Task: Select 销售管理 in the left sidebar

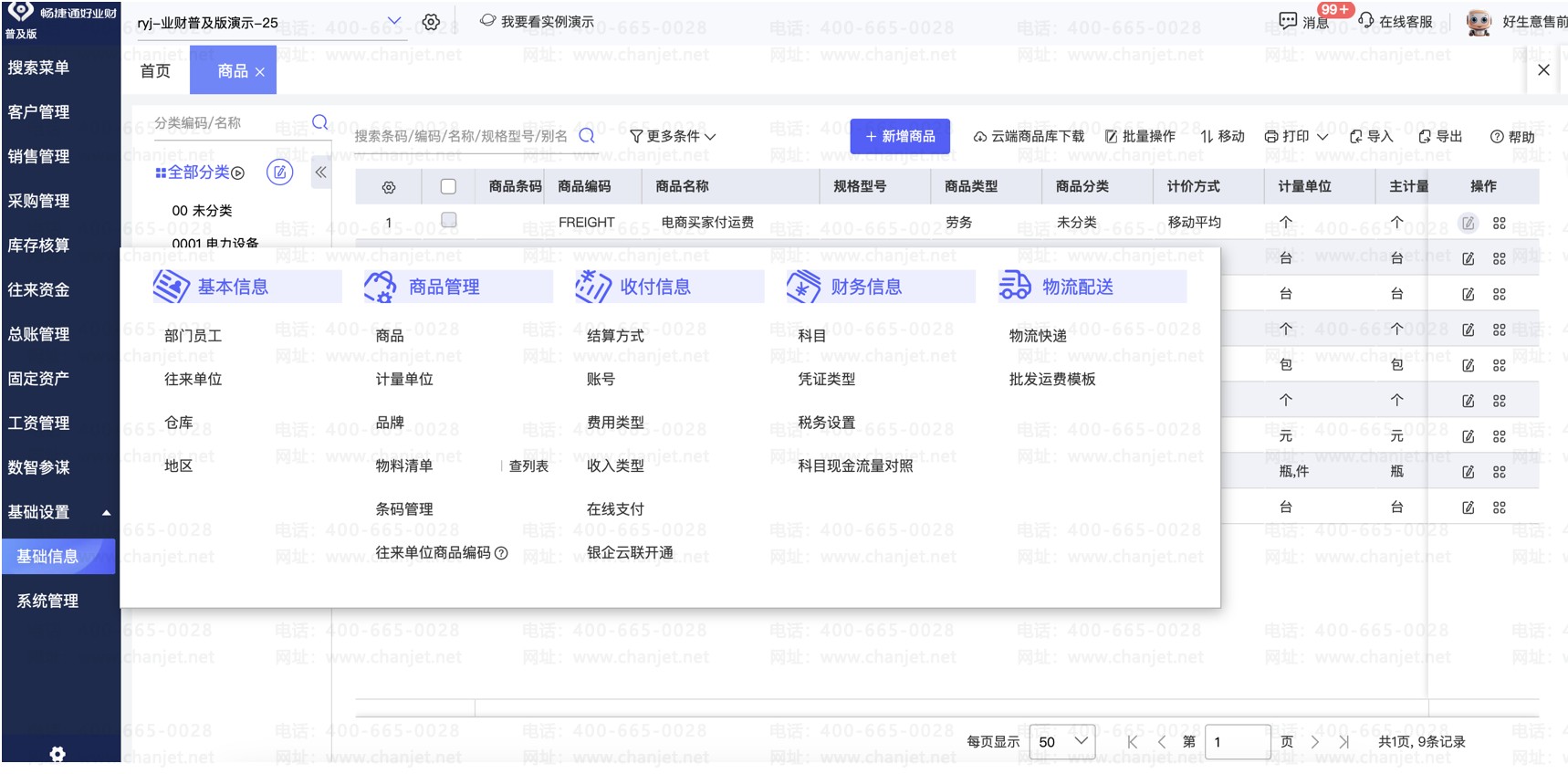Action: (x=39, y=156)
